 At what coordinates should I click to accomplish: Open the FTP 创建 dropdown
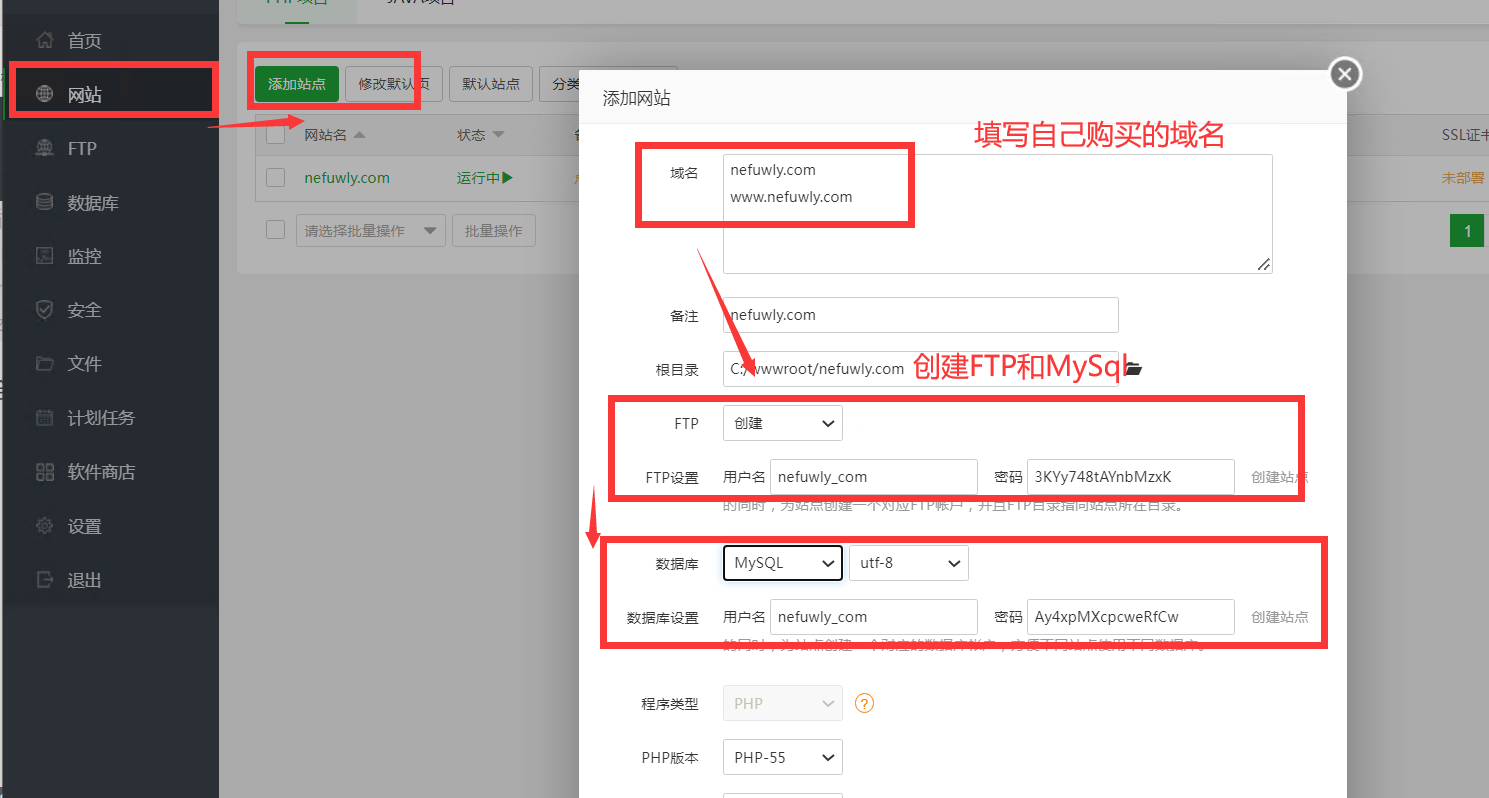coord(782,422)
